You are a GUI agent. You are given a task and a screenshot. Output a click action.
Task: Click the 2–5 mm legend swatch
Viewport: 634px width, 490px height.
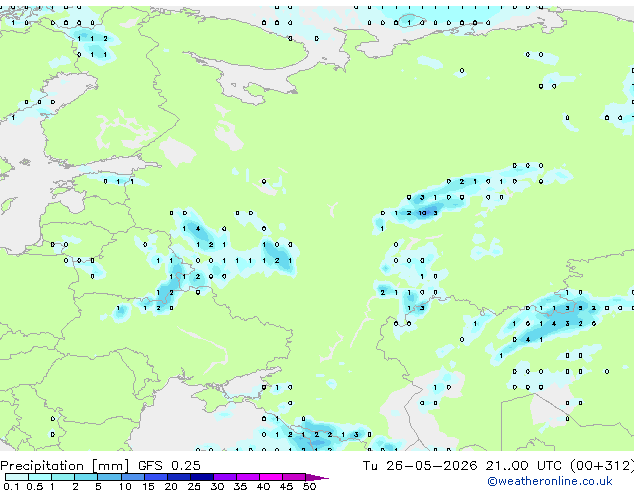coord(86,477)
